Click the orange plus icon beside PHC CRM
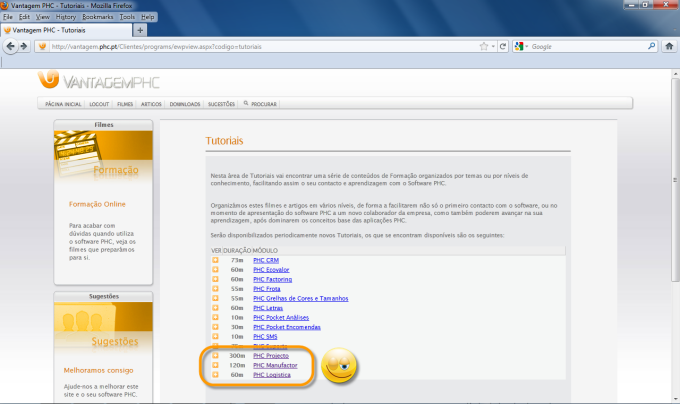 click(215, 260)
